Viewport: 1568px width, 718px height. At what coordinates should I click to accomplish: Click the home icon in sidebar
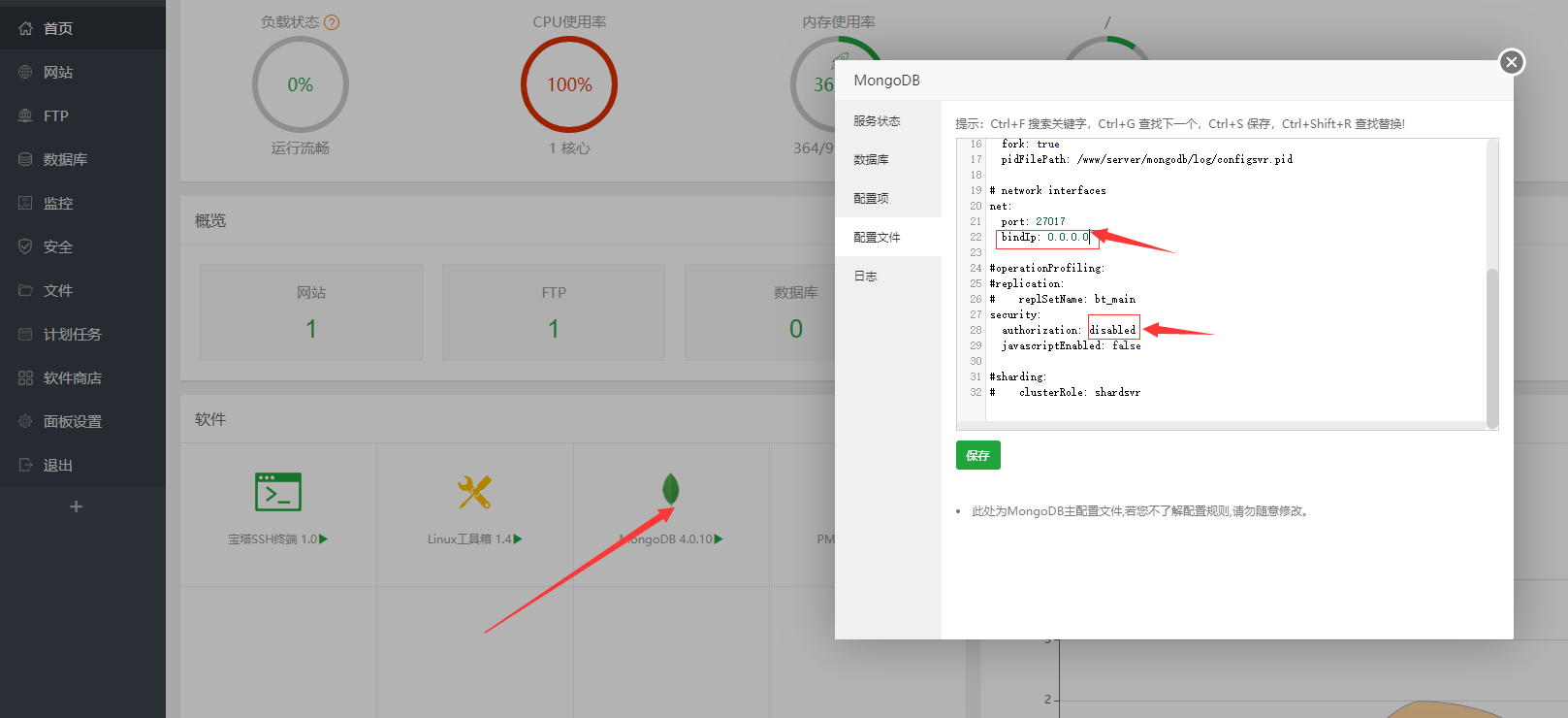[25, 28]
